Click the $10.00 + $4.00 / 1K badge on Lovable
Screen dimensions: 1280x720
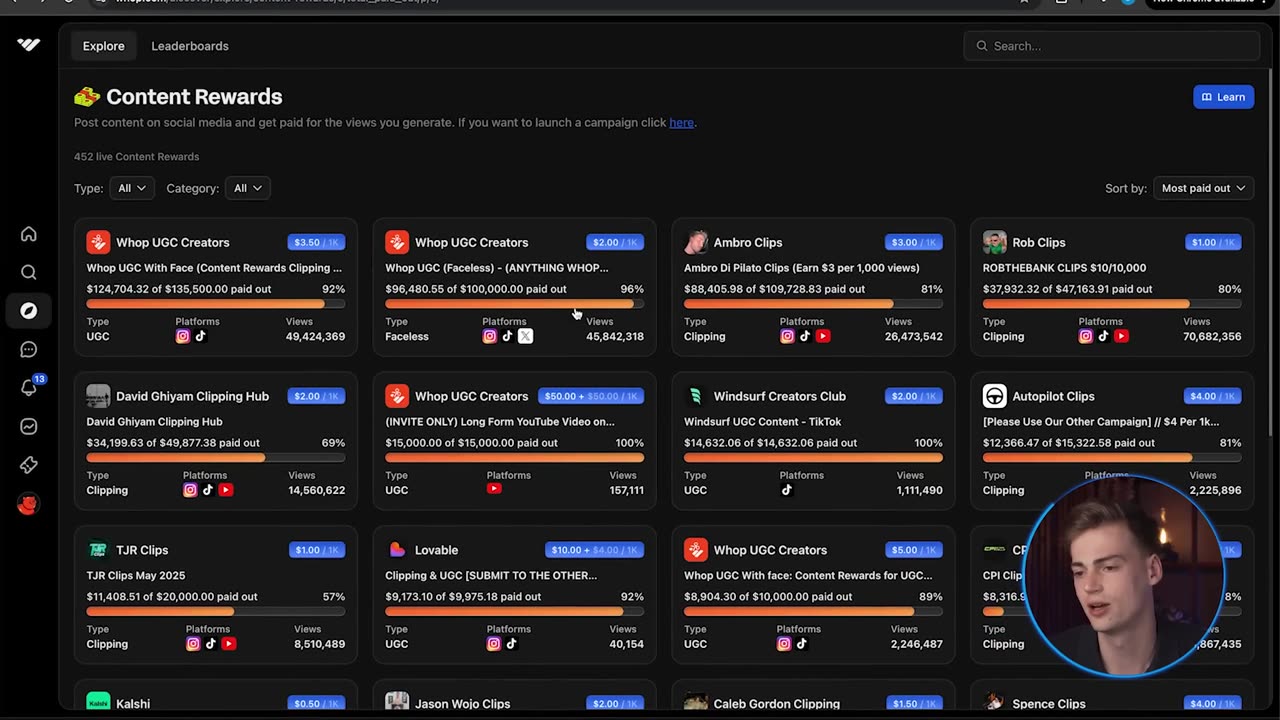click(595, 550)
